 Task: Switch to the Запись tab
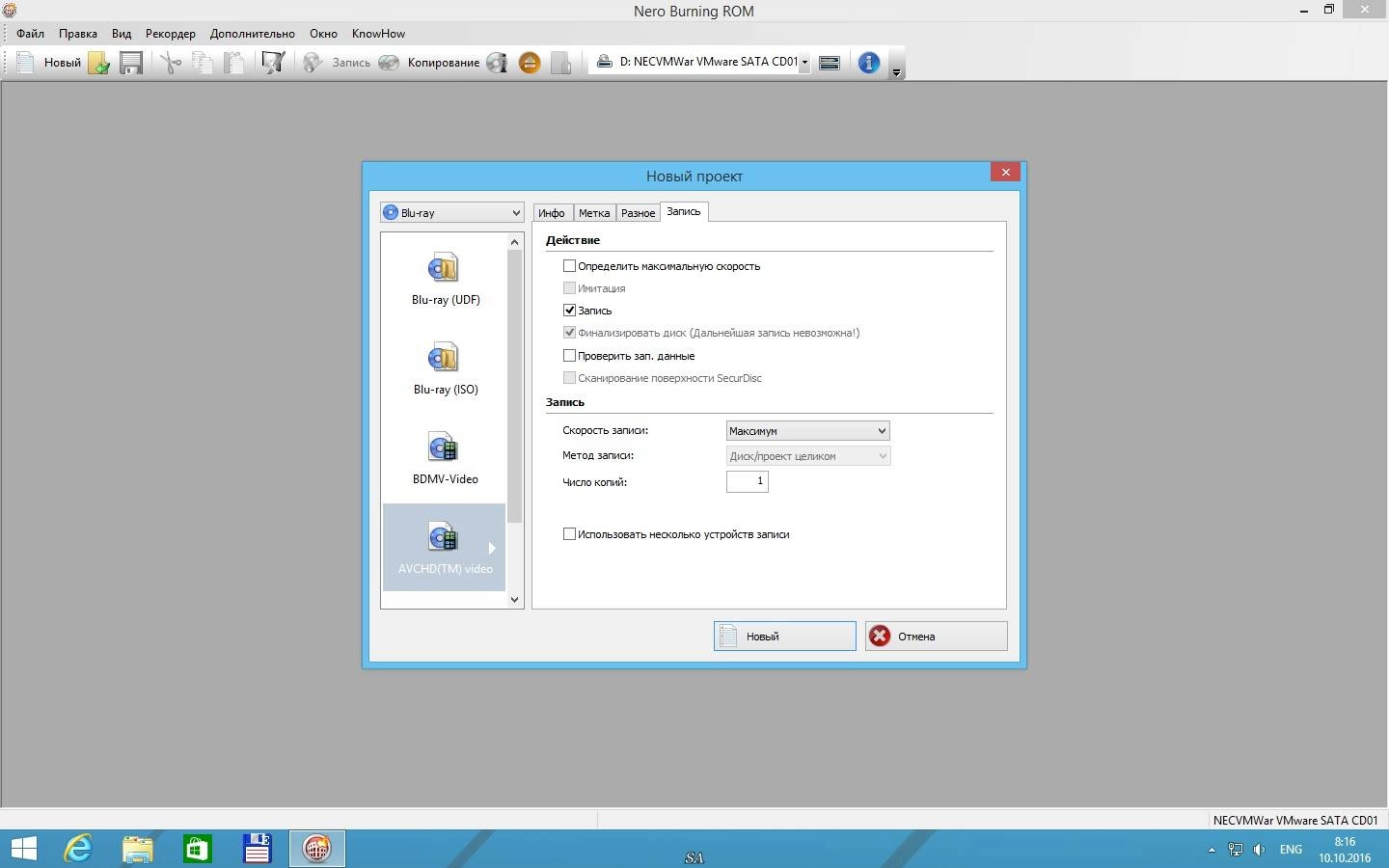[684, 212]
